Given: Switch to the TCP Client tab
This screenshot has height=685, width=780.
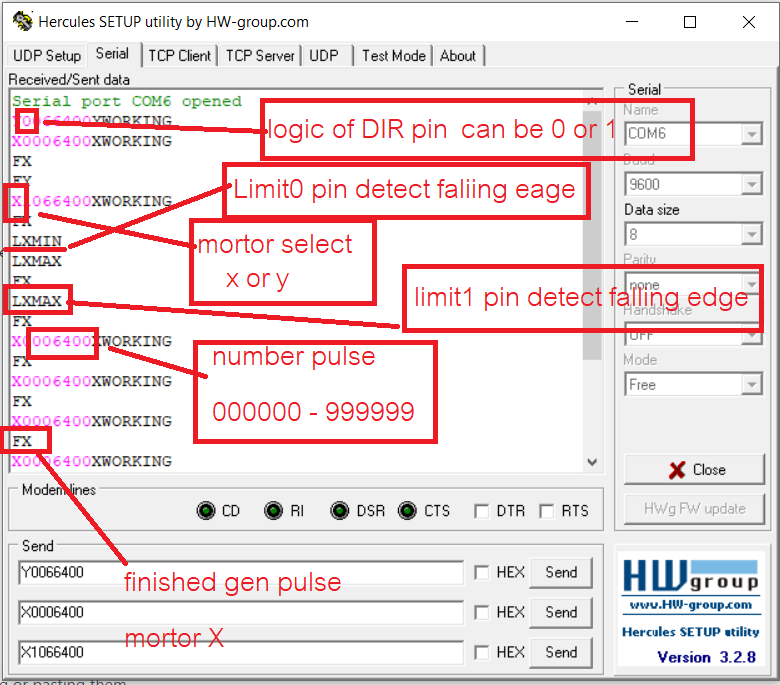Looking at the screenshot, I should pos(179,55).
